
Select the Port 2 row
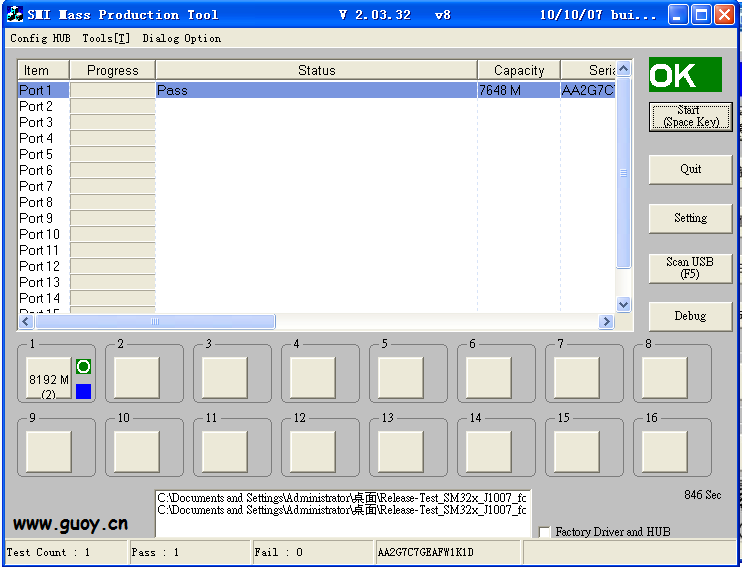click(316, 106)
